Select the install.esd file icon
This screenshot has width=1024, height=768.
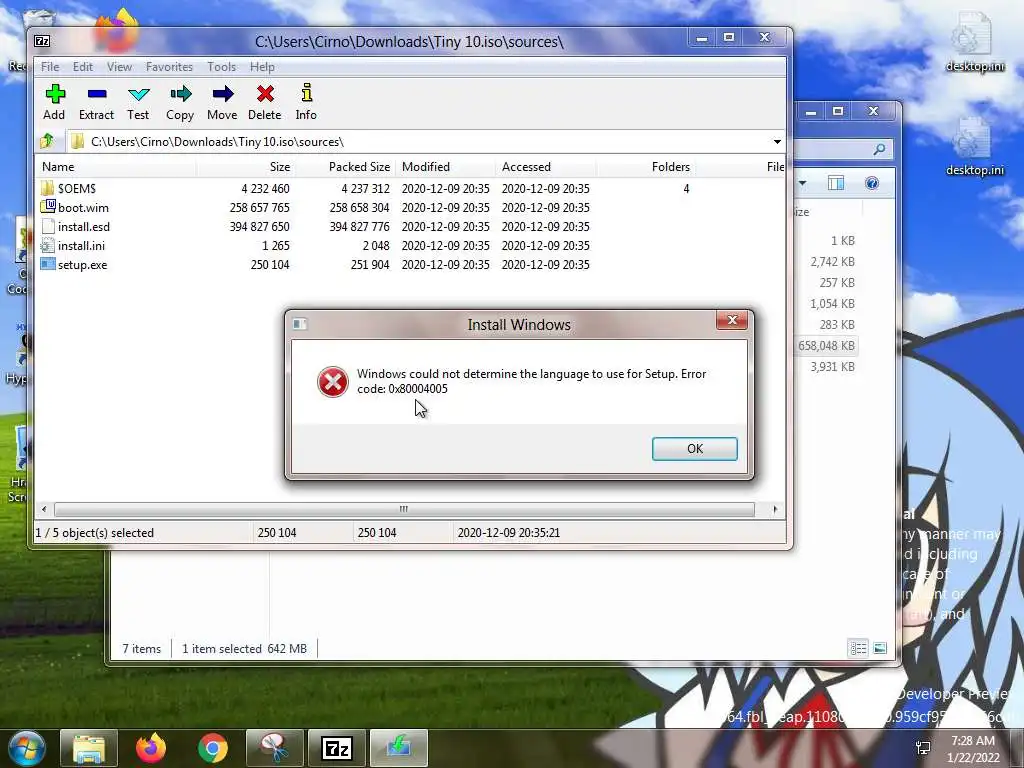[x=47, y=227]
